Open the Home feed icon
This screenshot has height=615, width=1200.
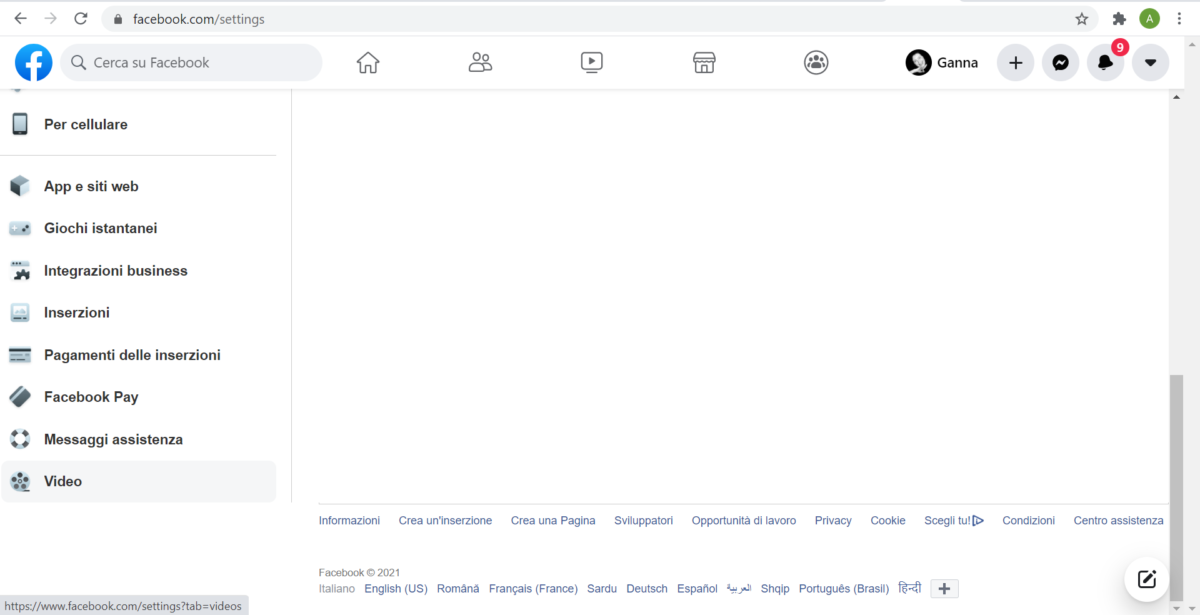pyautogui.click(x=368, y=63)
